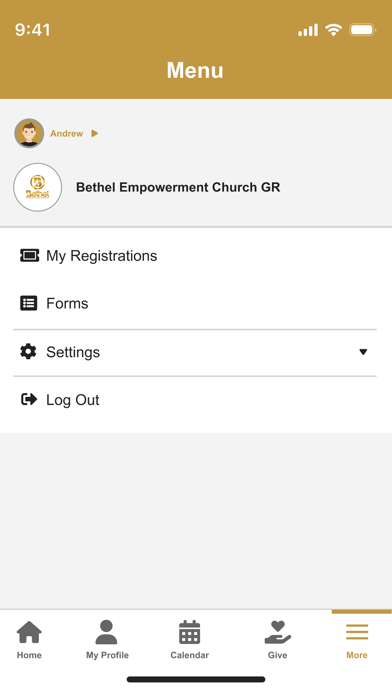
Task: Tap the Give heart-in-hand icon
Action: 277,632
